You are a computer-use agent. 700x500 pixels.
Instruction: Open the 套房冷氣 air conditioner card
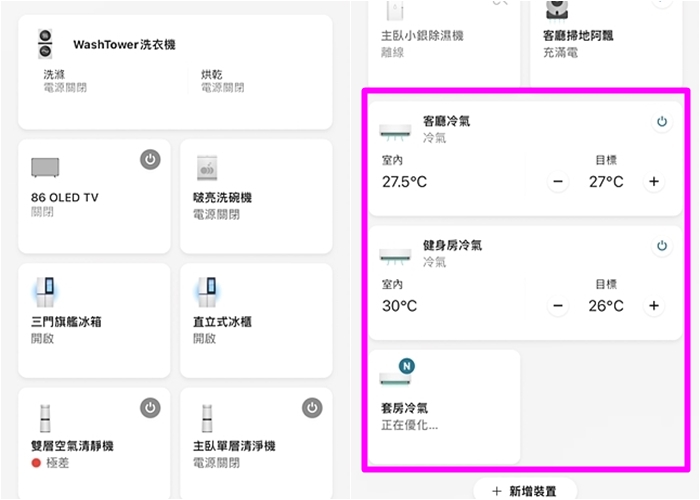[x=445, y=405]
